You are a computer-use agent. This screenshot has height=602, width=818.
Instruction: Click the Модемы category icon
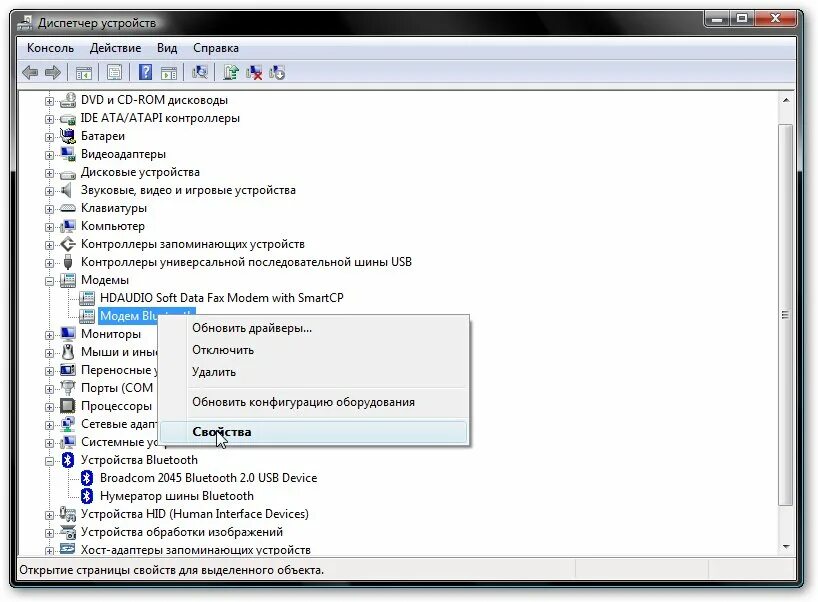pos(68,280)
